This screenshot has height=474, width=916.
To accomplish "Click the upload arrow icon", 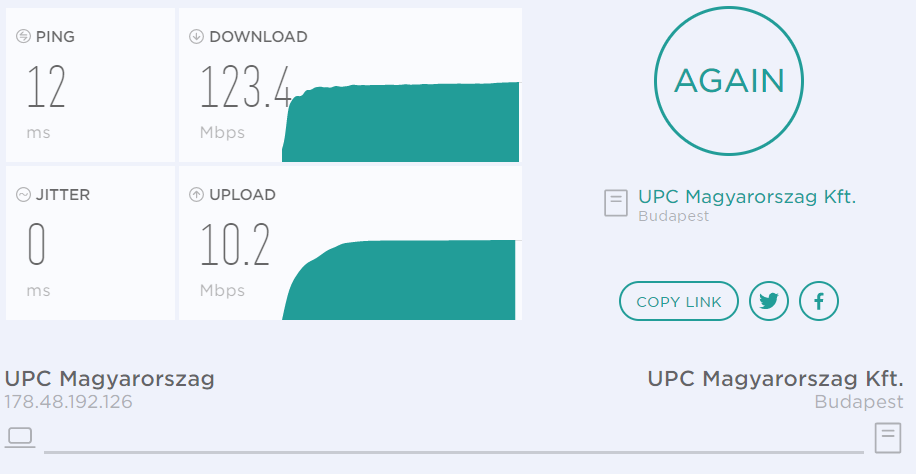I will tap(196, 195).
